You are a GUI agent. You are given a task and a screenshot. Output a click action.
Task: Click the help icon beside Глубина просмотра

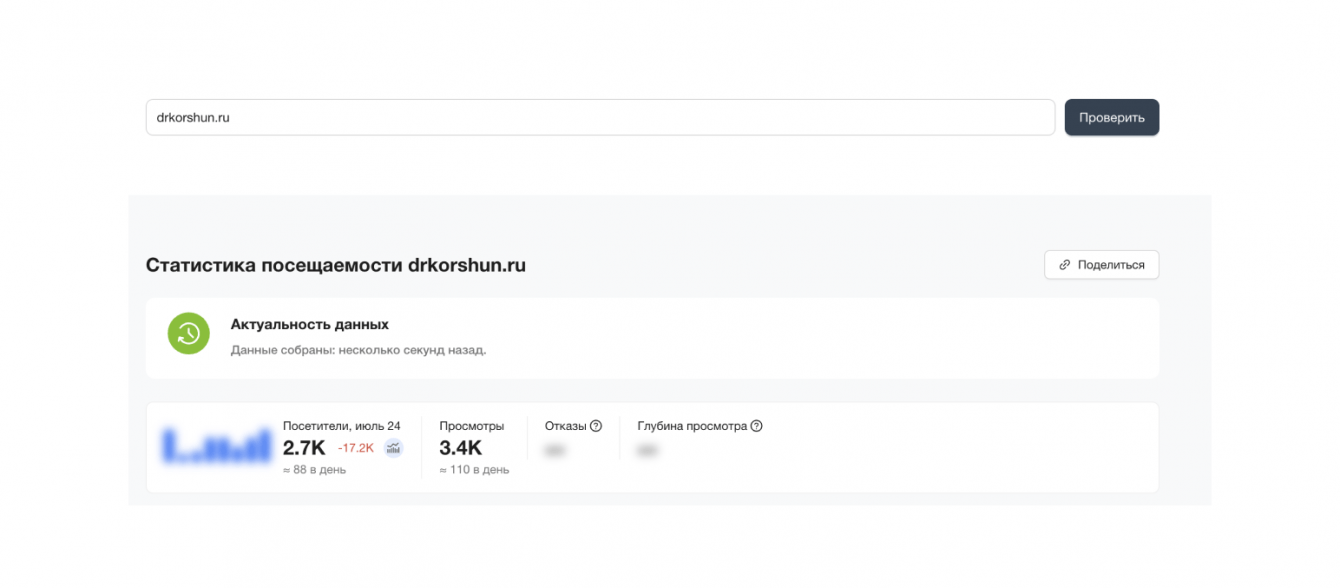click(756, 426)
